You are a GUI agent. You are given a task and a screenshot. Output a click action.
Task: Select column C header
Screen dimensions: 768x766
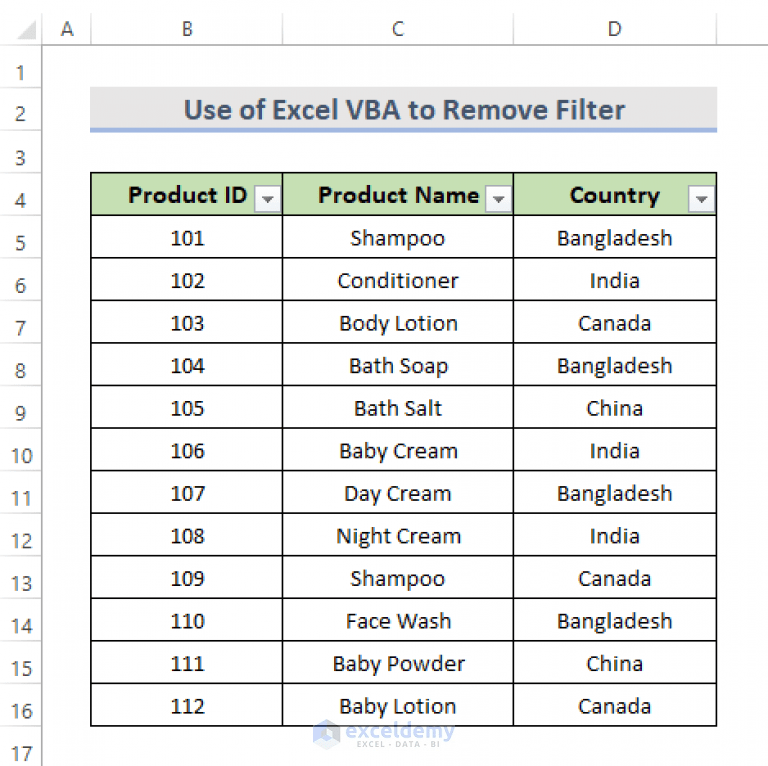coord(398,29)
